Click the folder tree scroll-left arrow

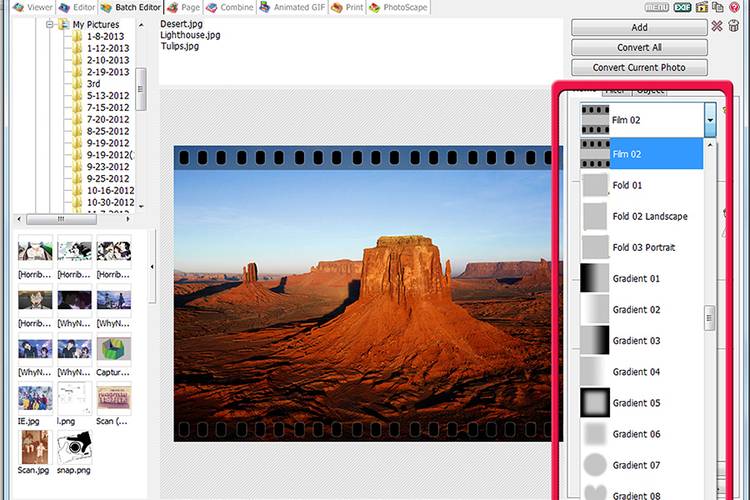(x=19, y=219)
